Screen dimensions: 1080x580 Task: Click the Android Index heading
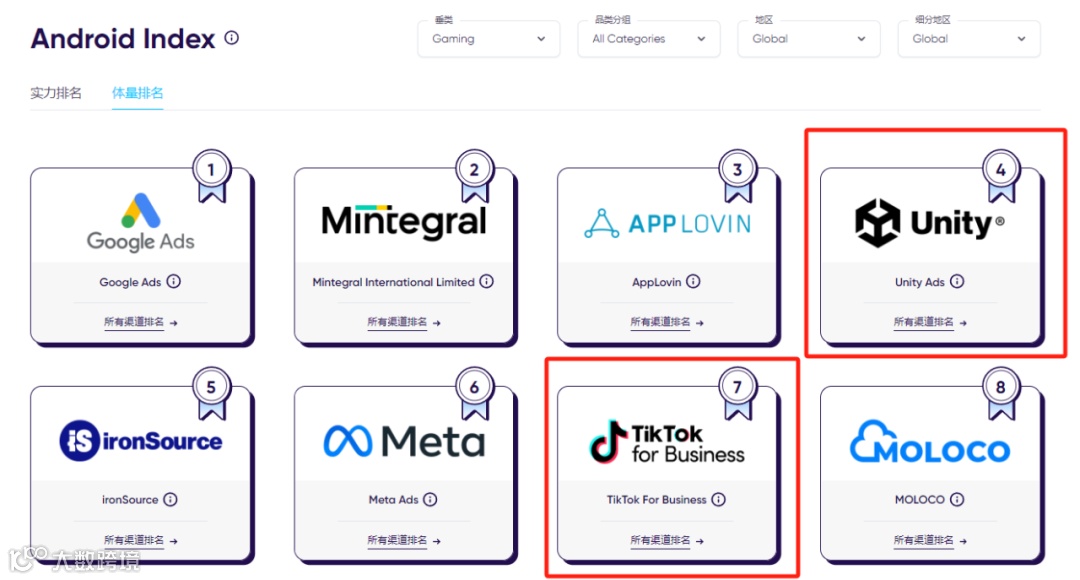click(x=123, y=39)
